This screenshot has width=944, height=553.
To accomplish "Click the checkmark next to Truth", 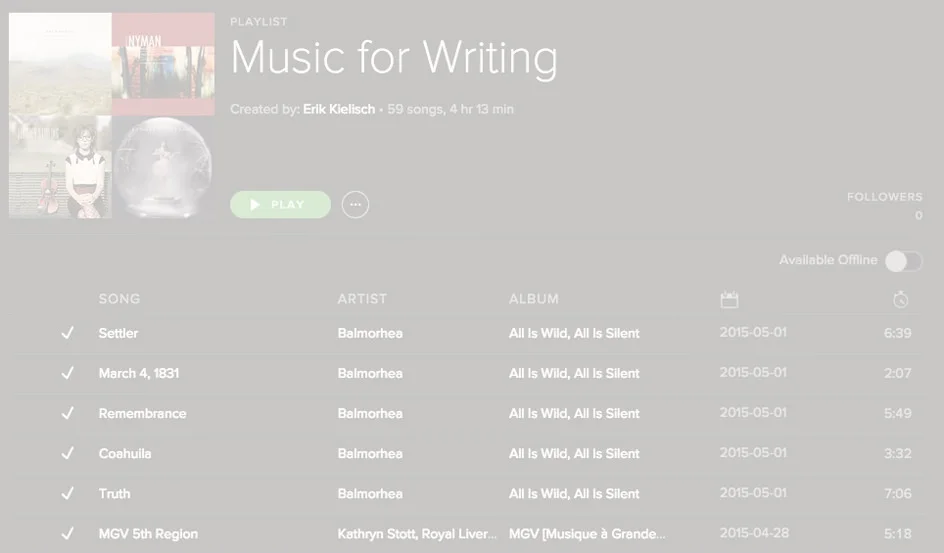I will (67, 493).
